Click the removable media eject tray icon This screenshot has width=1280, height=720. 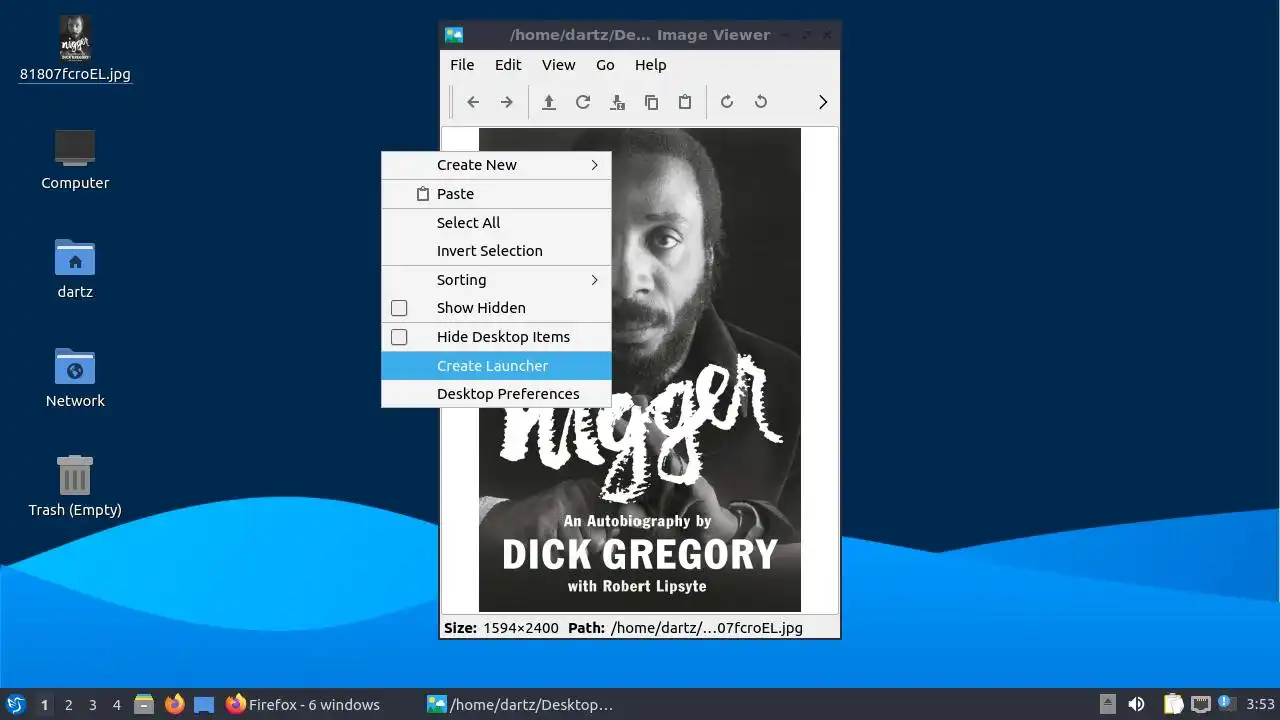tap(1108, 705)
